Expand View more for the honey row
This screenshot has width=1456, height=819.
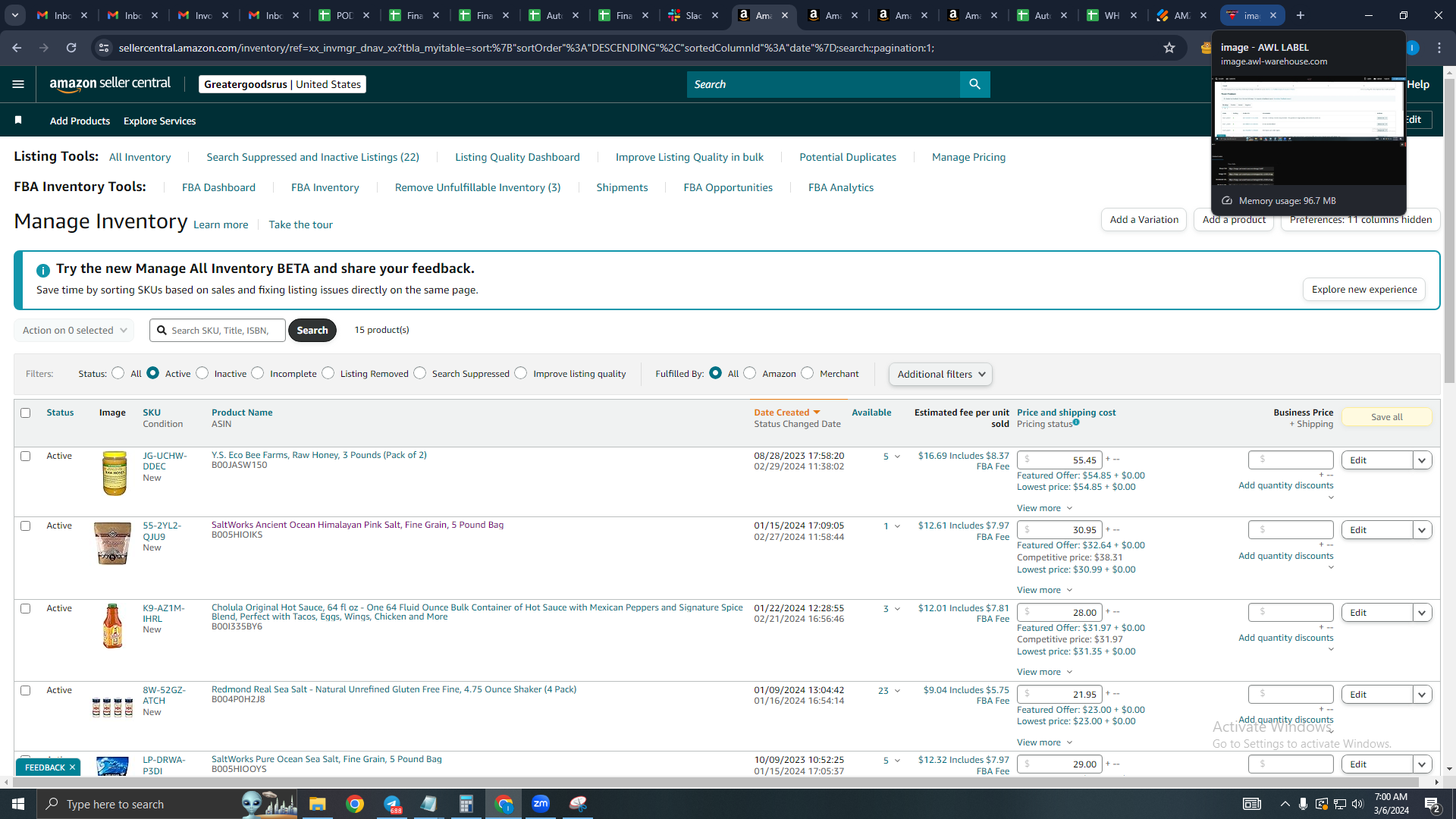tap(1045, 508)
